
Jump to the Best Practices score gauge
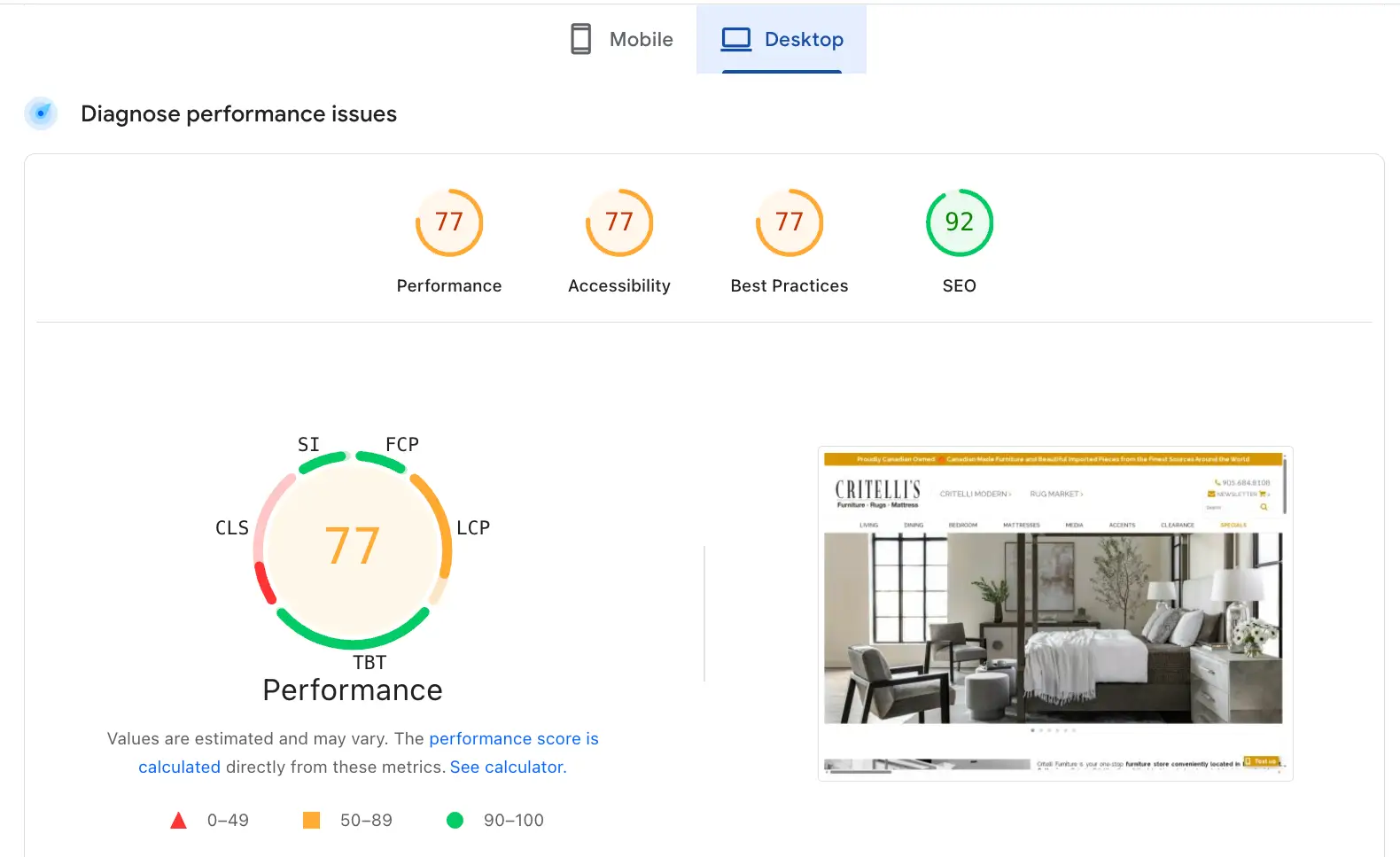click(x=789, y=222)
